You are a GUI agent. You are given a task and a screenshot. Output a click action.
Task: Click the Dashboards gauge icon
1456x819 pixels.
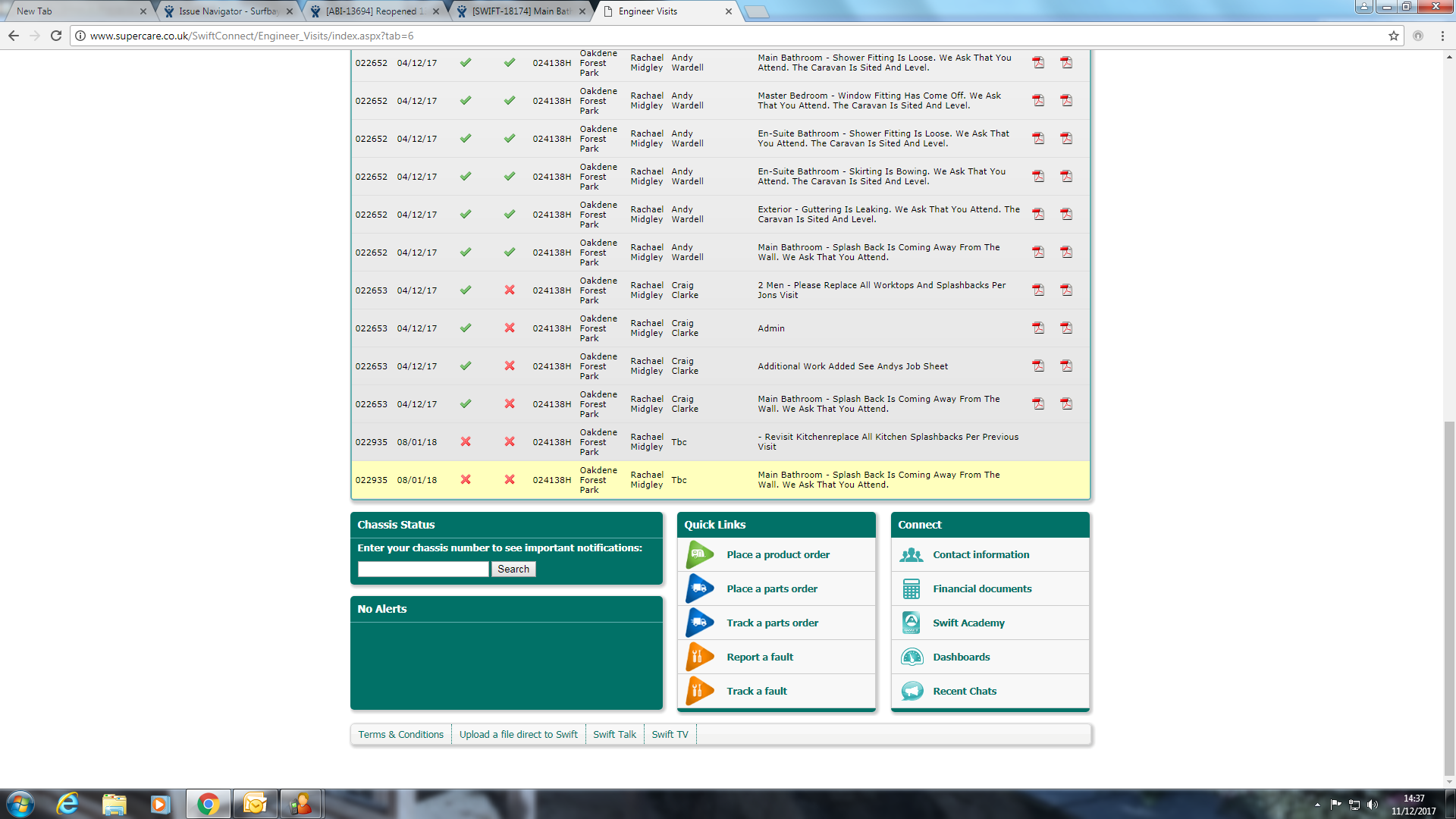tap(912, 657)
